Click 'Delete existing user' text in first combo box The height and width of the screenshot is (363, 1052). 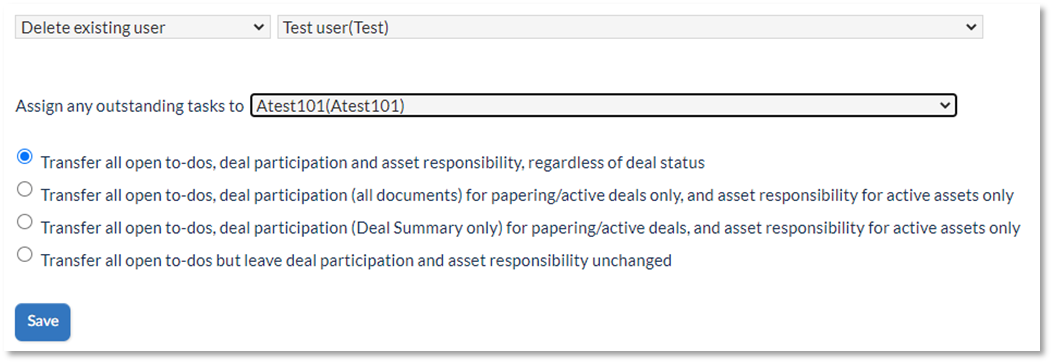[93, 28]
